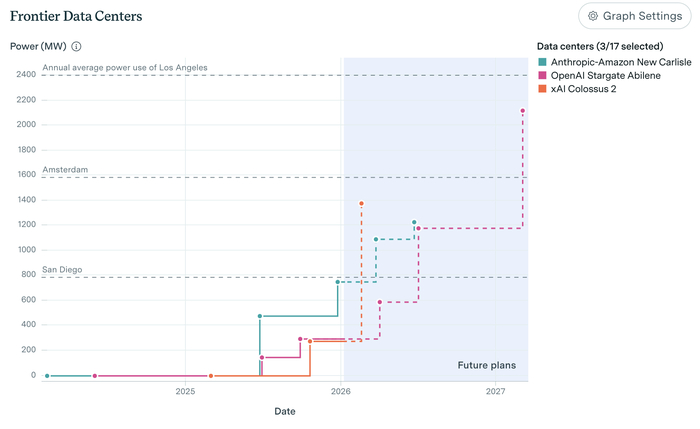Click the Amsterdam reference line label

coord(65,170)
